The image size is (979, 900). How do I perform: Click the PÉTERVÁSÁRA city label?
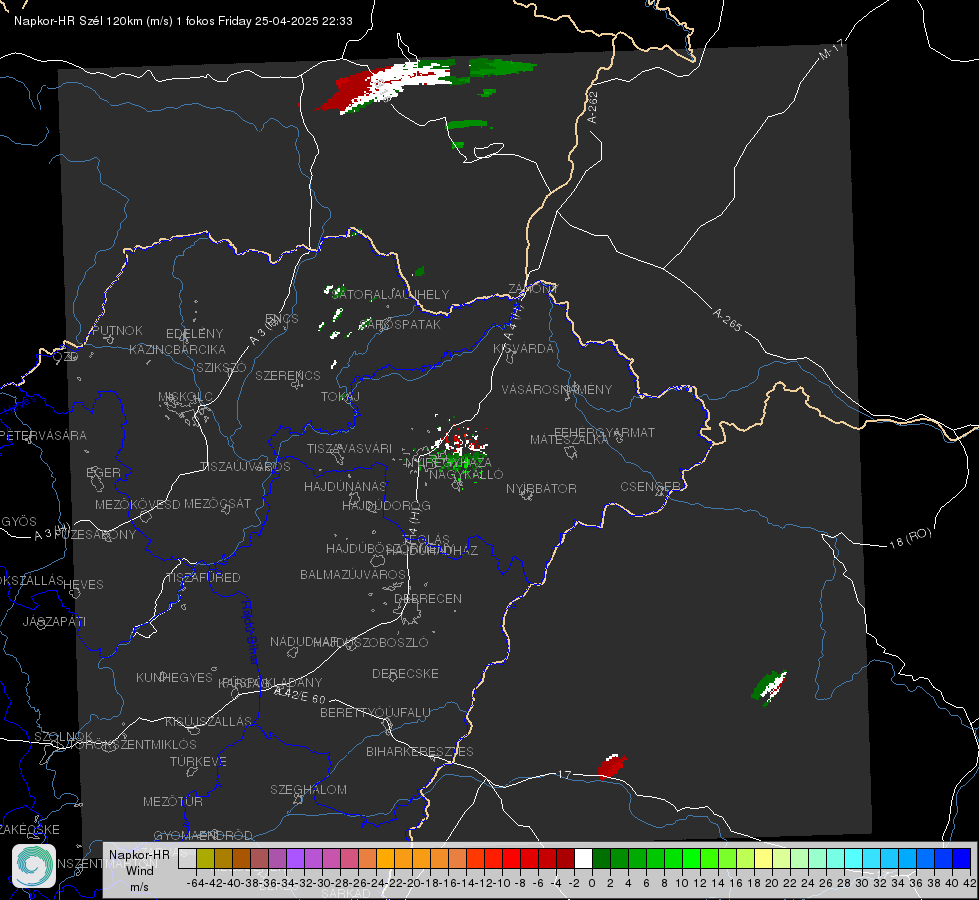pos(43,435)
